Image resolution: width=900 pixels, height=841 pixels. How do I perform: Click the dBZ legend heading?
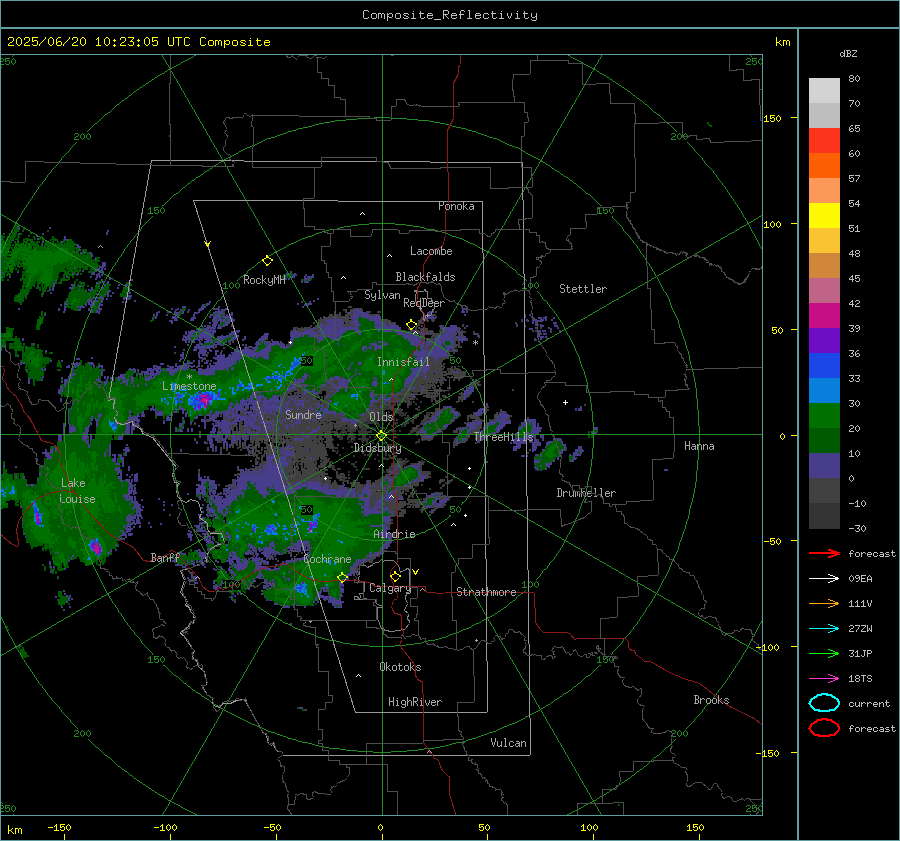(x=848, y=53)
